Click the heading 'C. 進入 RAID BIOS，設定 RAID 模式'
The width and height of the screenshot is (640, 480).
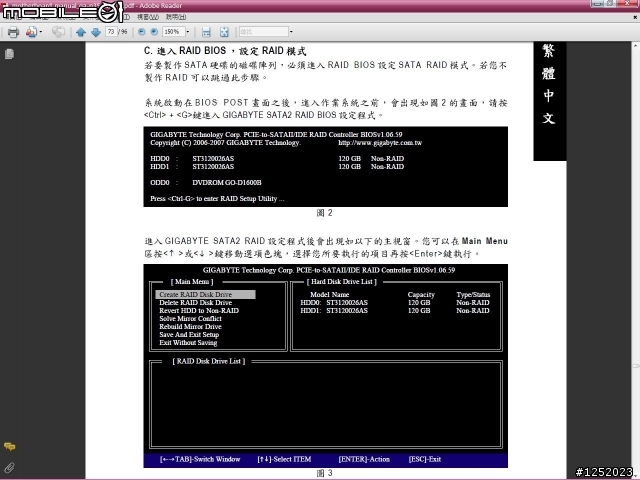coord(225,51)
